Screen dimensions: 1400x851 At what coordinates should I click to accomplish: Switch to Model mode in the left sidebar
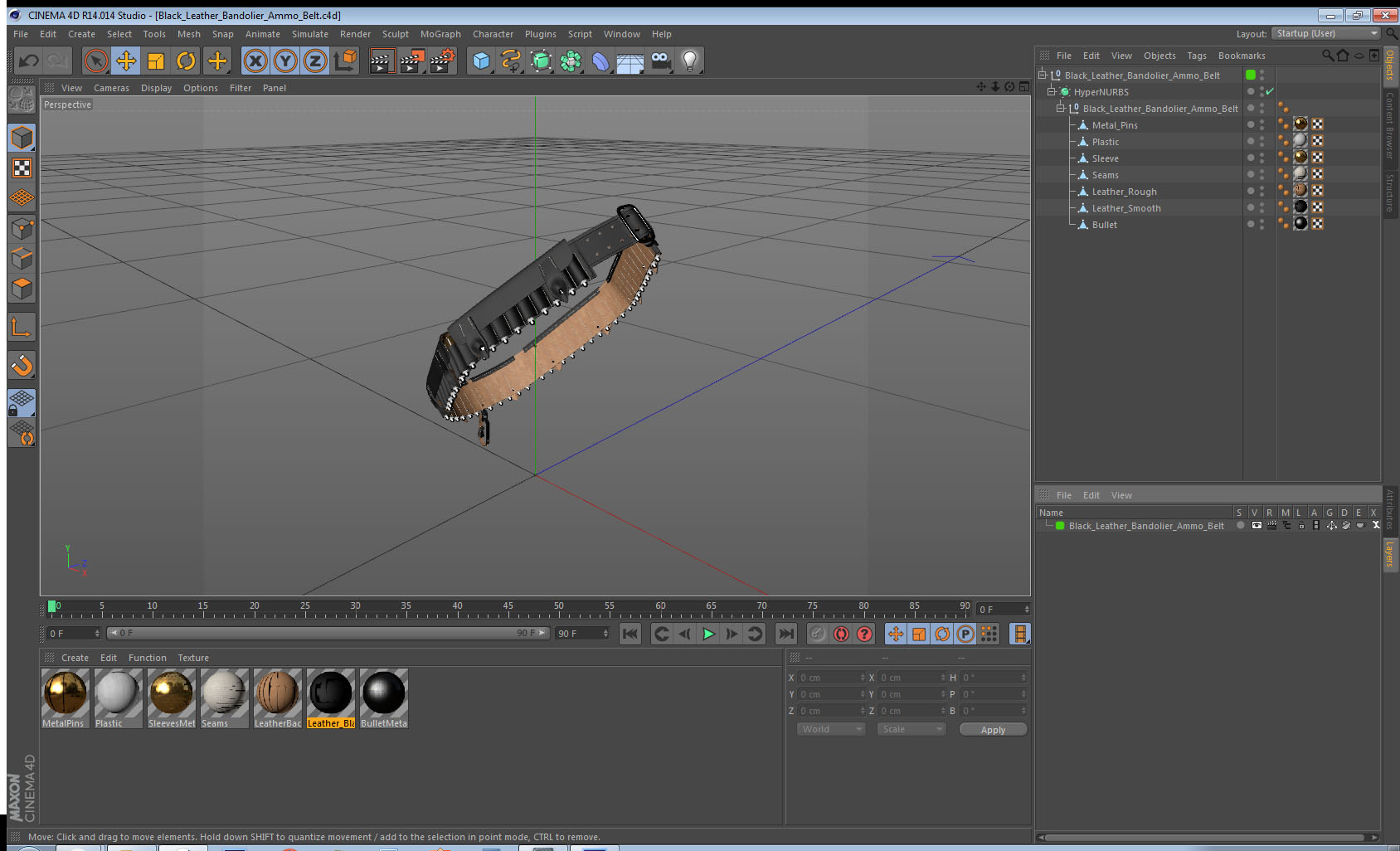(x=22, y=138)
